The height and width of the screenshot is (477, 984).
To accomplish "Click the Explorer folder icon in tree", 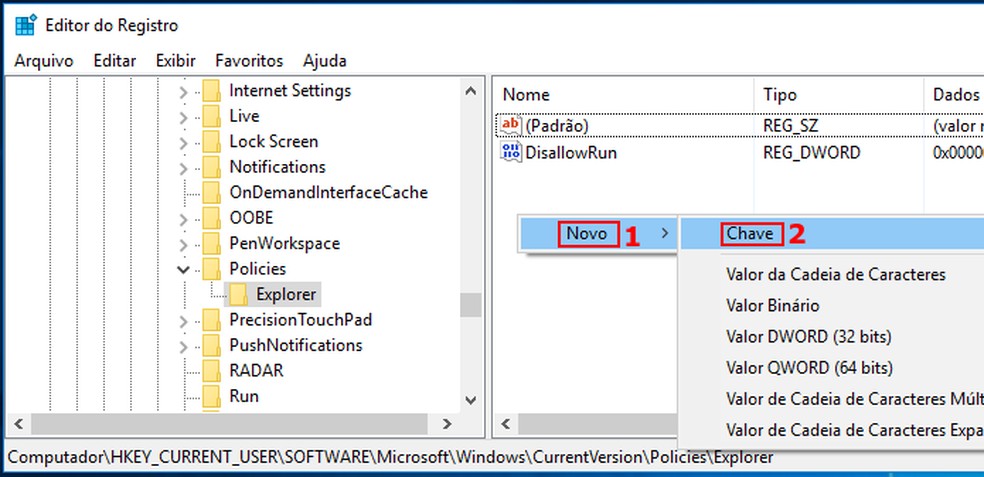I will [x=239, y=294].
